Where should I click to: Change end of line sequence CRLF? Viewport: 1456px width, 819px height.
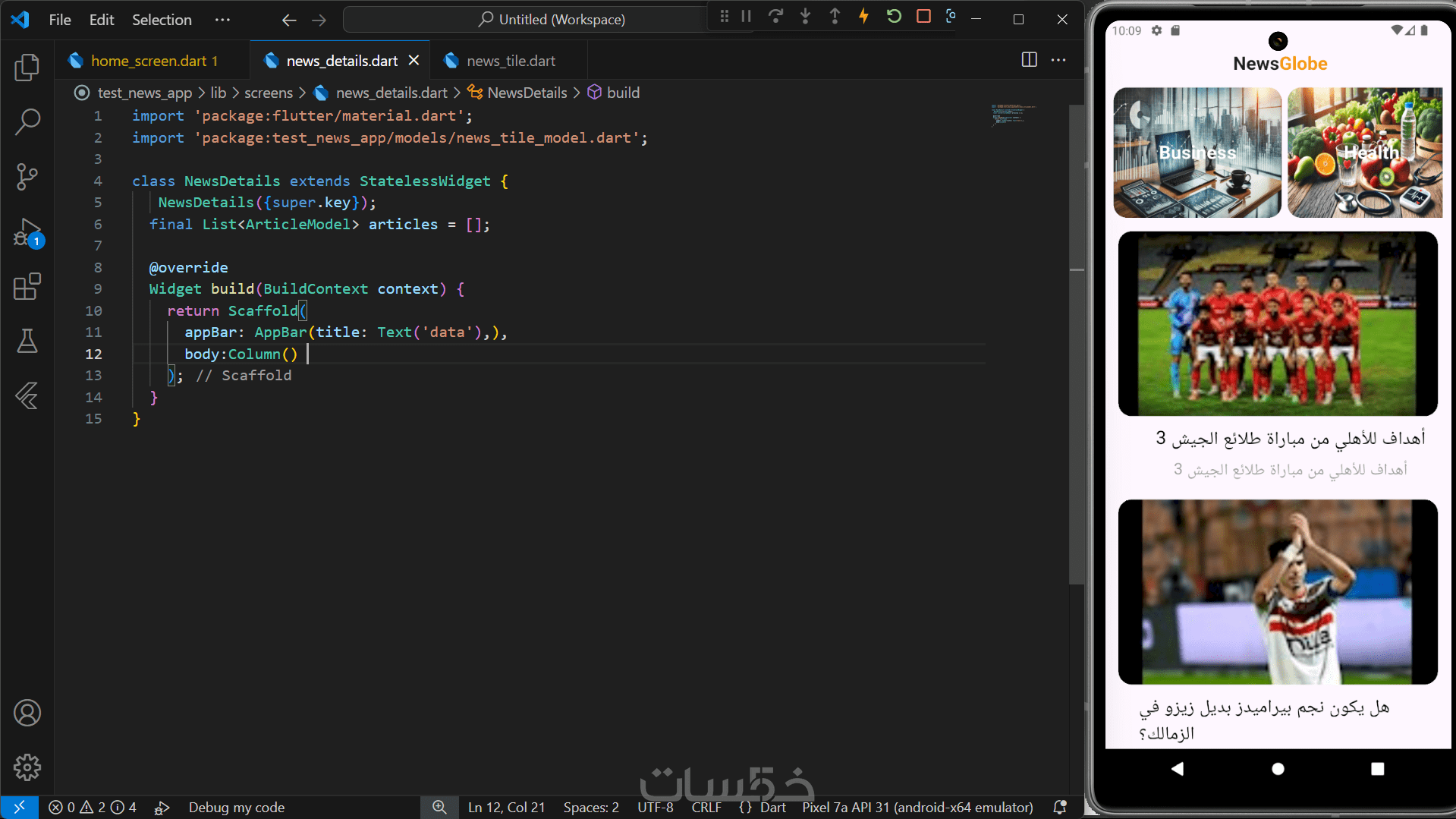(x=706, y=807)
